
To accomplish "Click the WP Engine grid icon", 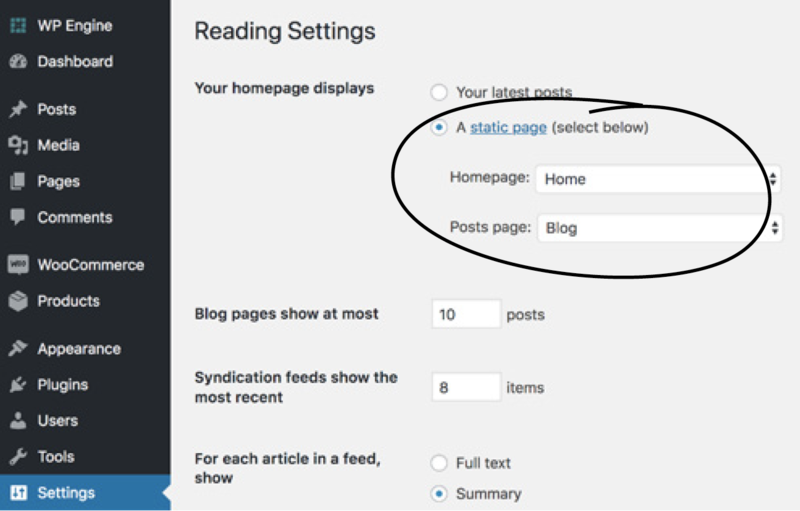I will coord(18,25).
